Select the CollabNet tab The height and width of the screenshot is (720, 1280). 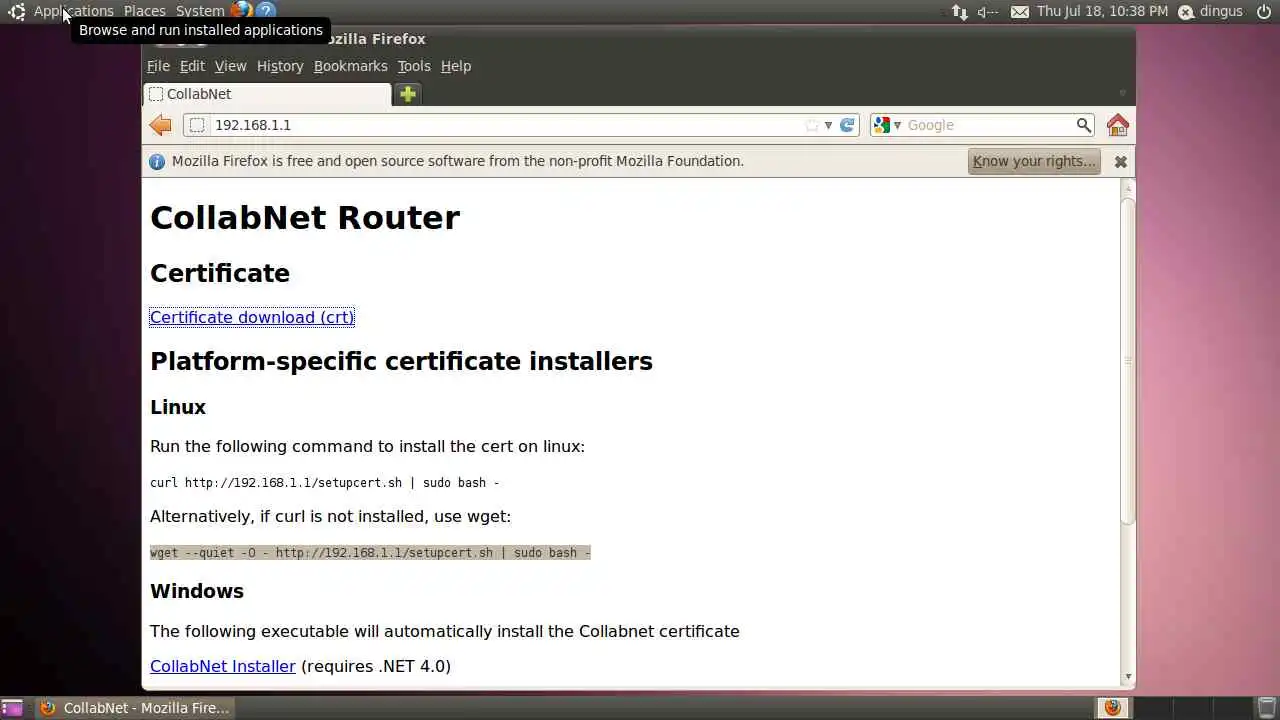pos(267,94)
